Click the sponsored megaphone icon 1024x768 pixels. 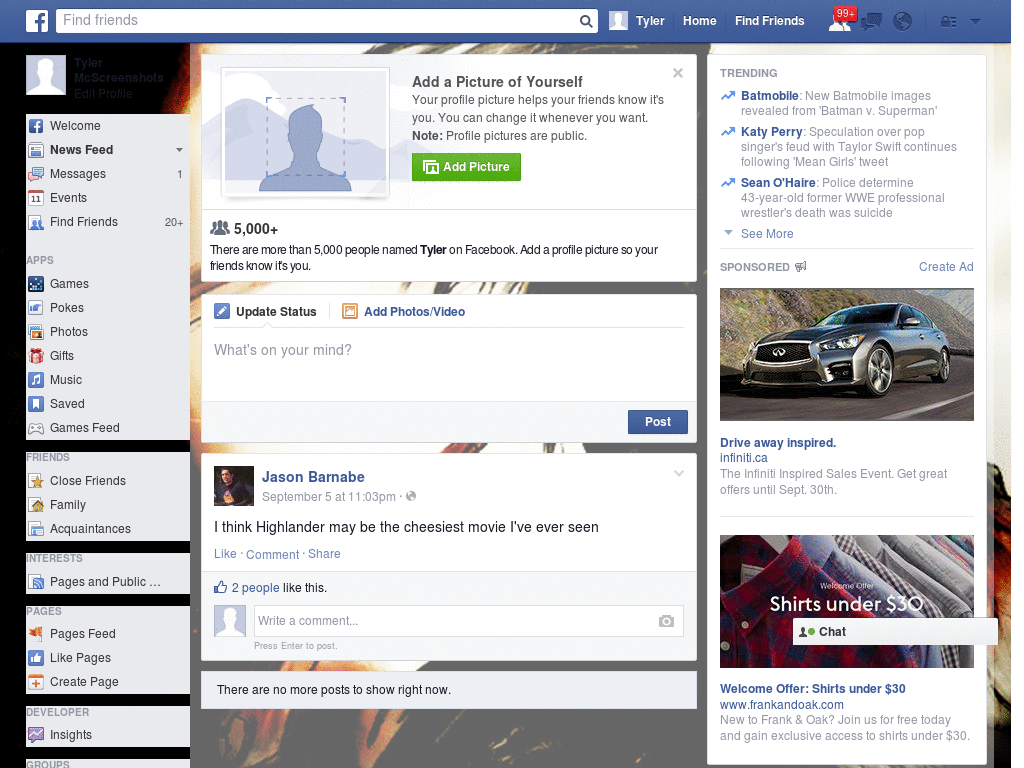click(x=801, y=266)
